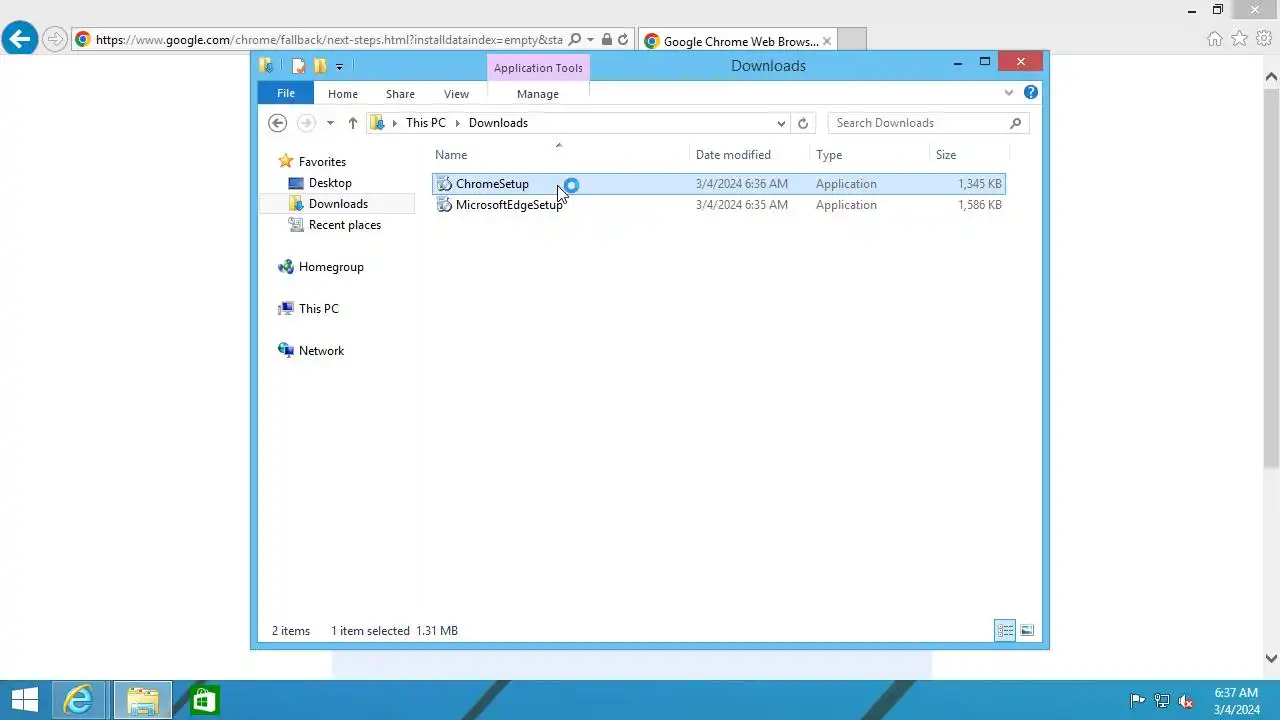This screenshot has width=1280, height=720.
Task: Click the Search Downloads field
Action: click(918, 123)
